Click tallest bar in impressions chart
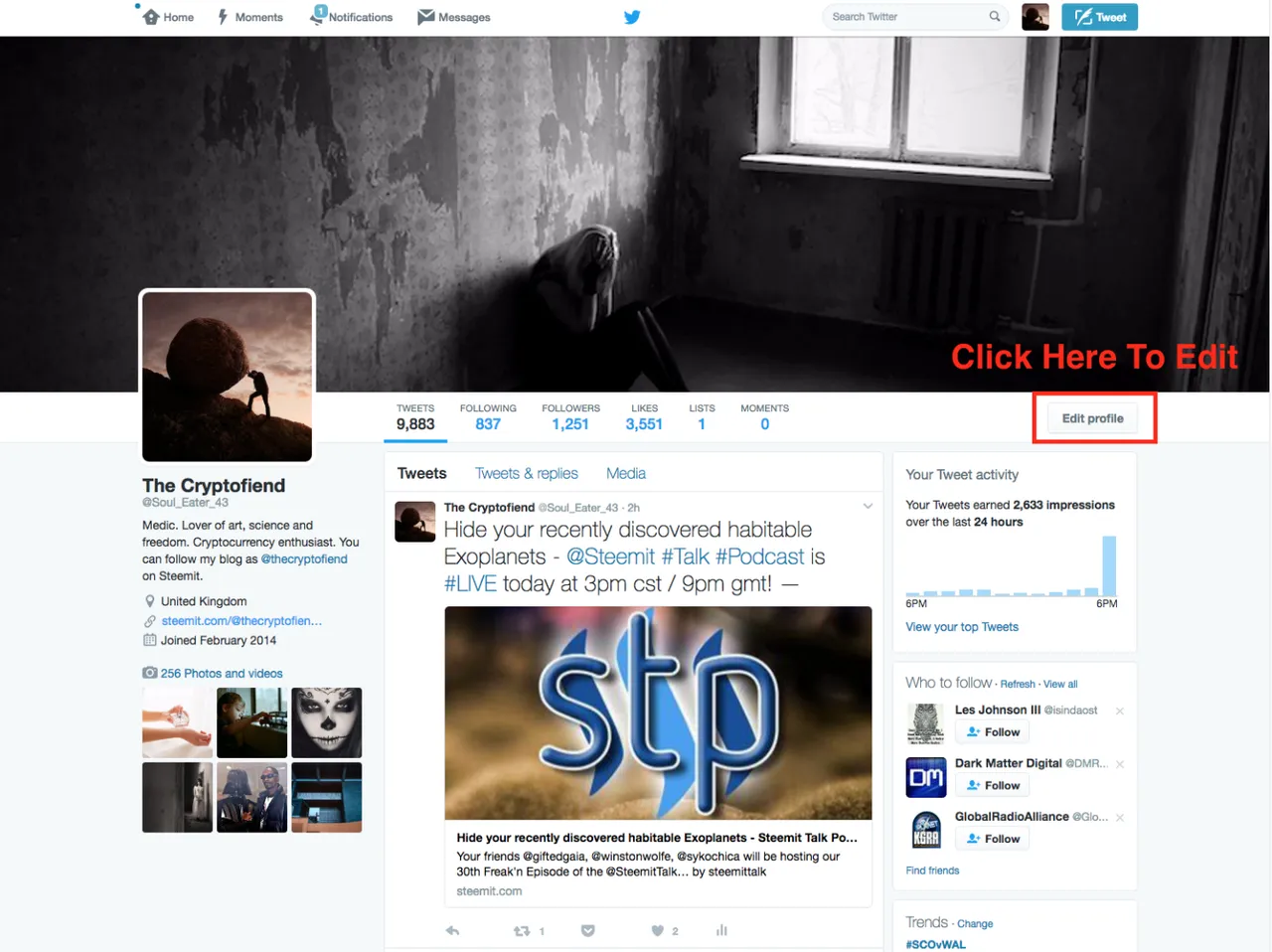Image resolution: width=1272 pixels, height=952 pixels. (1109, 565)
